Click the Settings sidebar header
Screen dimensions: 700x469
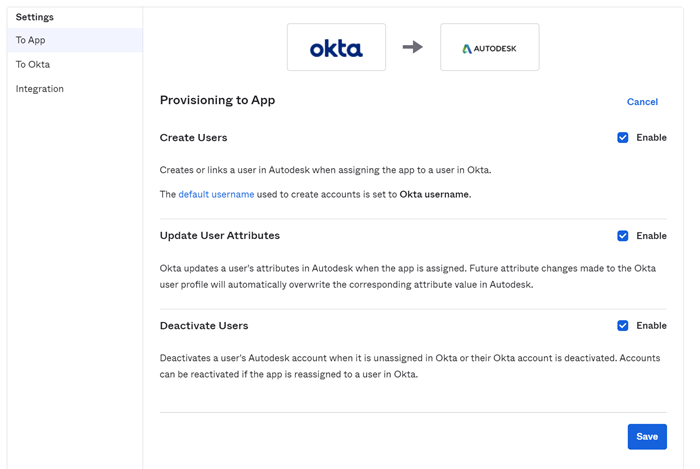(35, 17)
